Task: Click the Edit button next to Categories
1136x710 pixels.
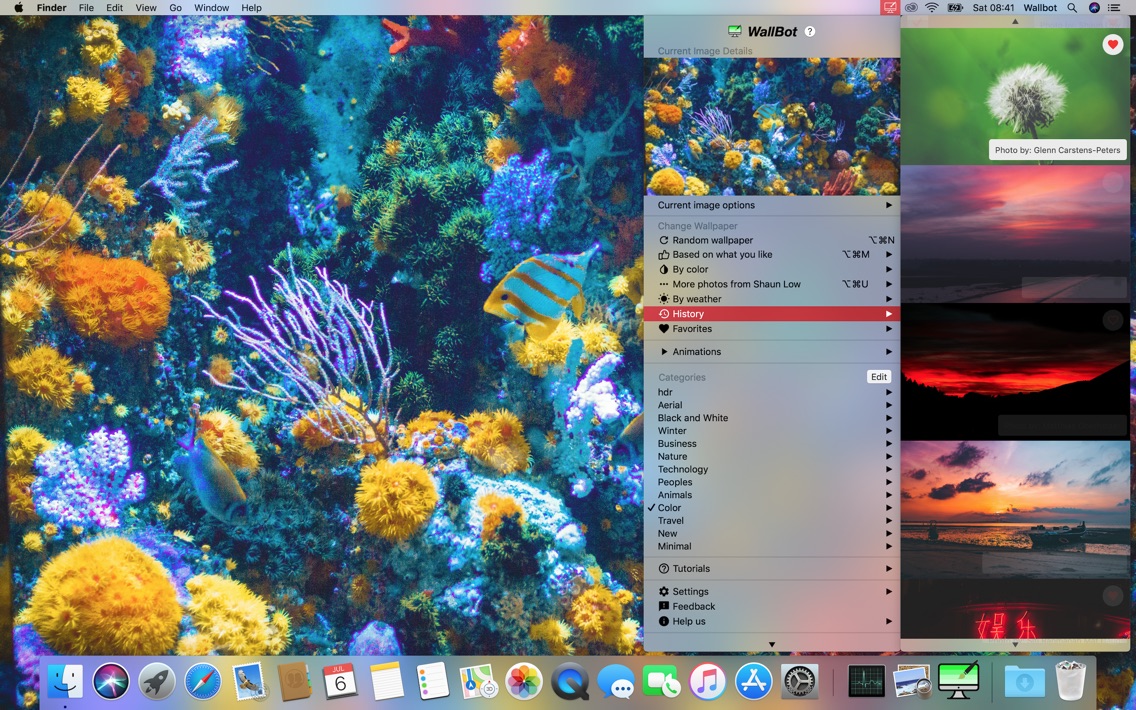Action: point(878,377)
